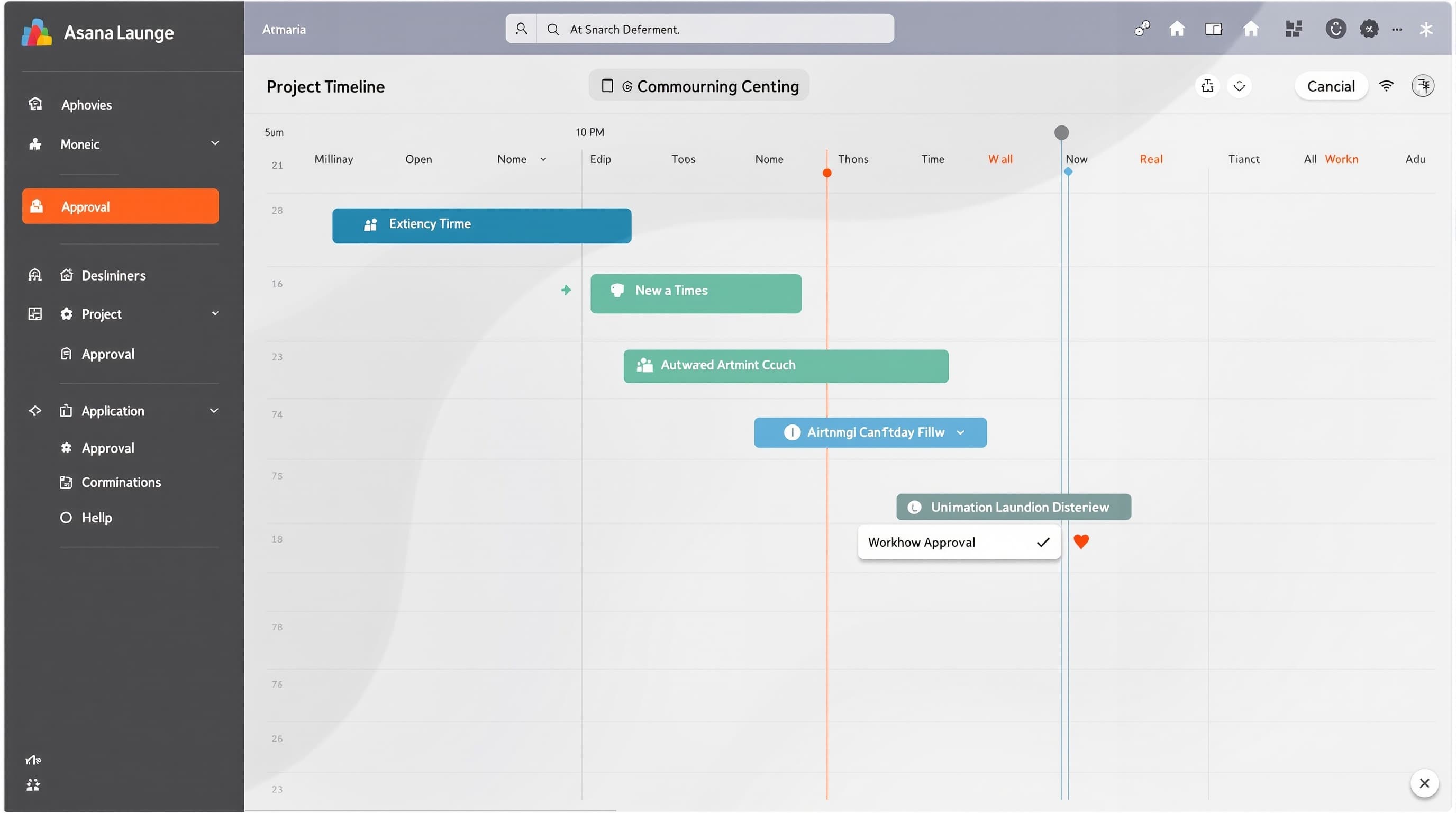The height and width of the screenshot is (813, 1456).
Task: Click the link icon in top bar
Action: [1142, 28]
